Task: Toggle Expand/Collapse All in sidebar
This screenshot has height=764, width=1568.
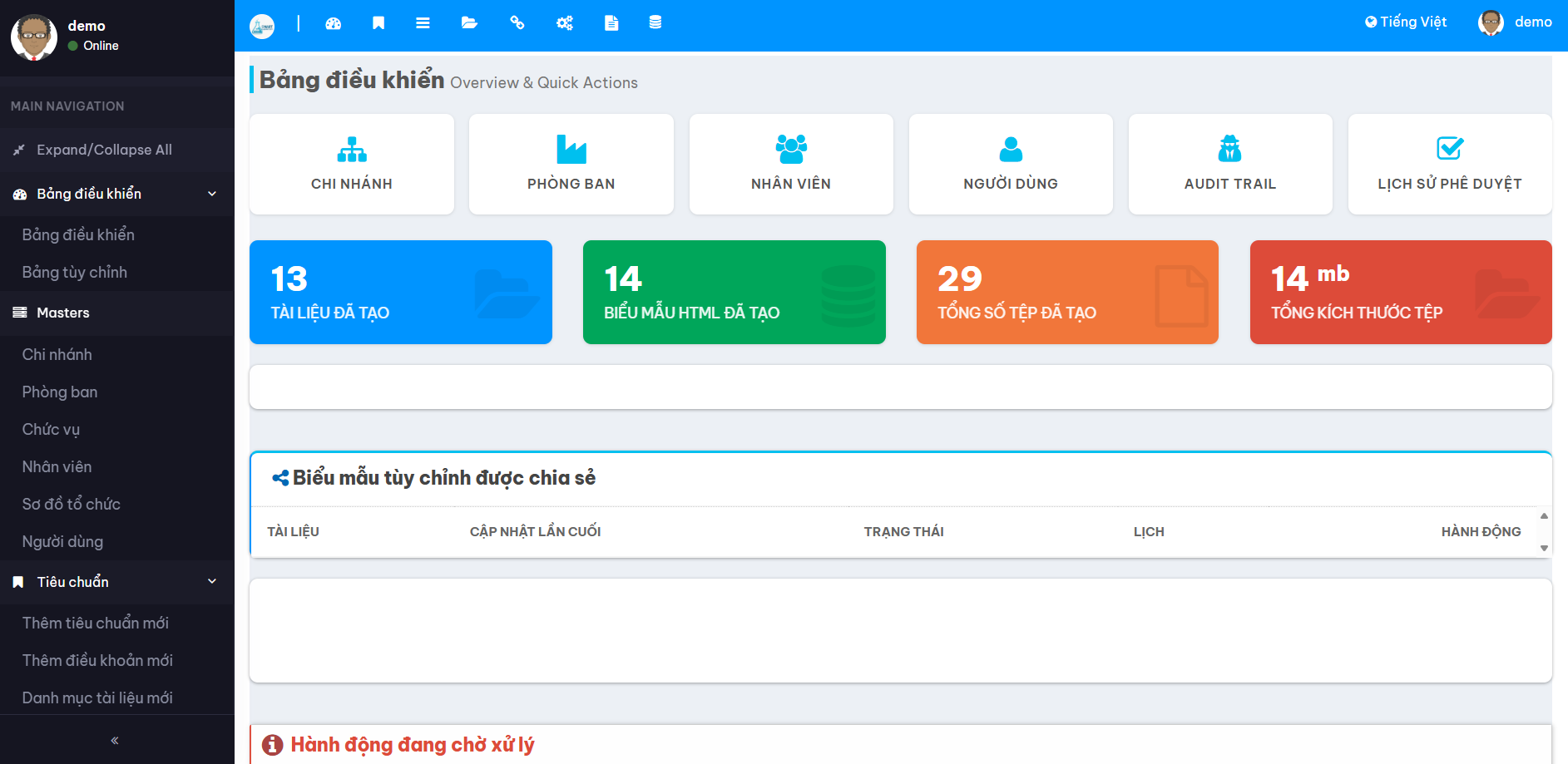Action: [104, 150]
